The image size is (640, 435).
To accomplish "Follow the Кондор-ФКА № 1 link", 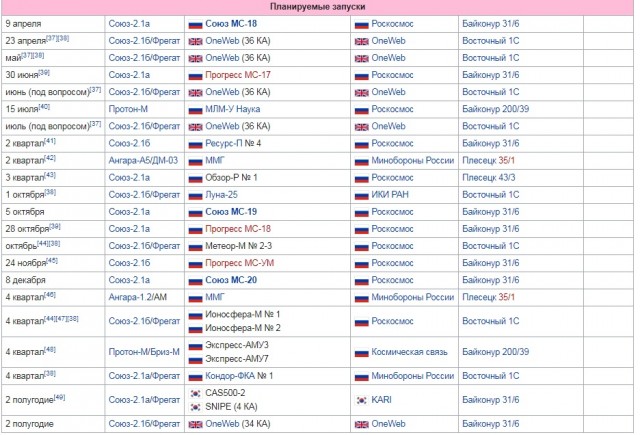I will (239, 376).
